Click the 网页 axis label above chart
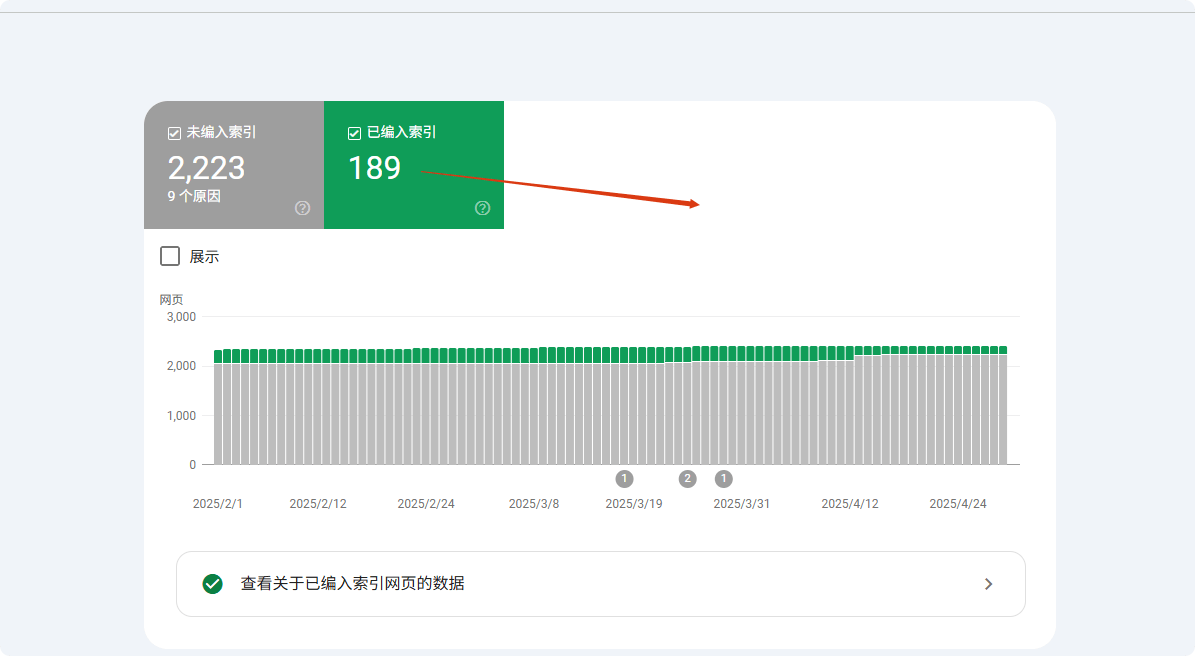 (x=168, y=299)
